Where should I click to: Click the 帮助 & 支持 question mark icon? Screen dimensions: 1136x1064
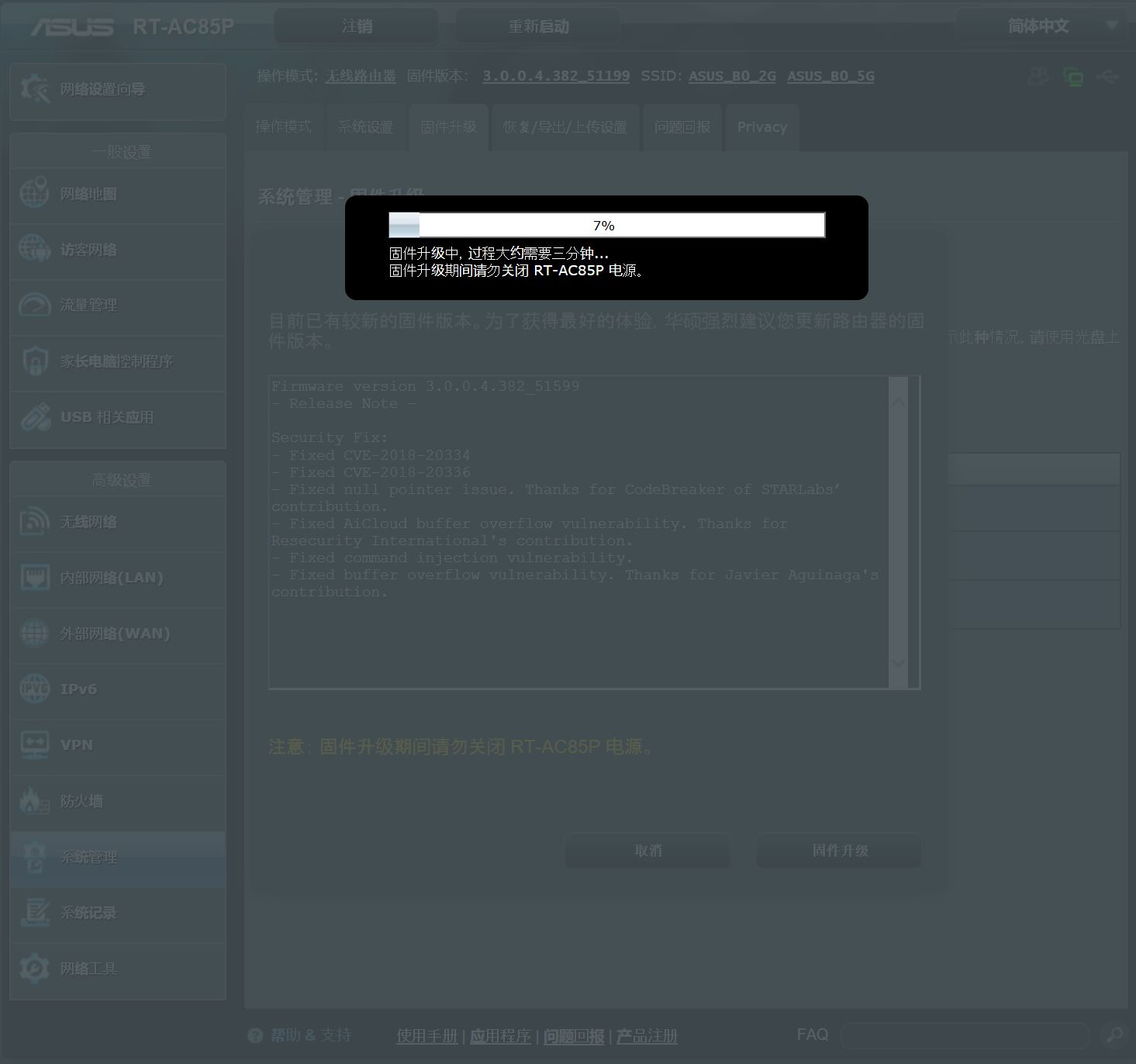(255, 1035)
